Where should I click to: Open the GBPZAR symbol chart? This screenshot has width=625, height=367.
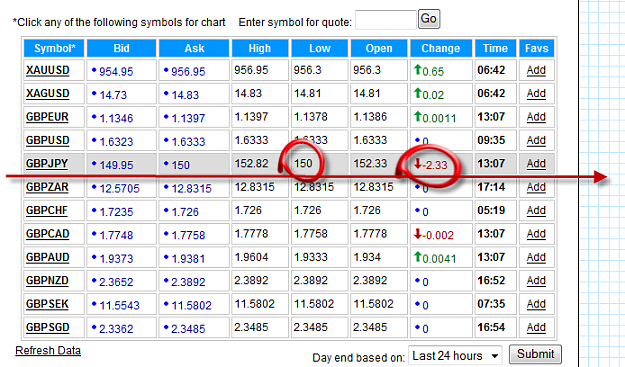point(47,187)
